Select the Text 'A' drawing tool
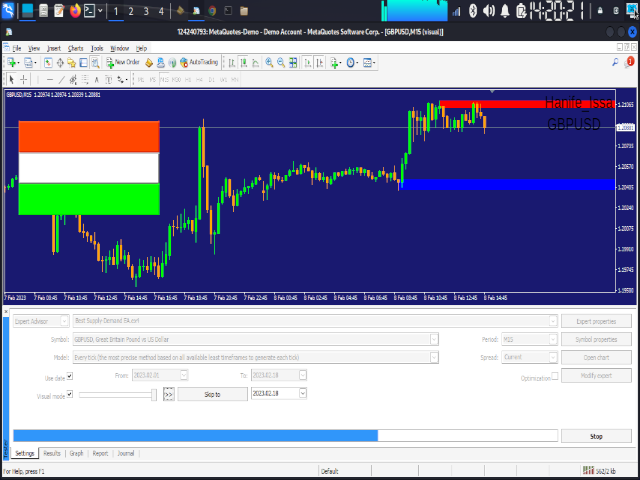 pyautogui.click(x=97, y=79)
